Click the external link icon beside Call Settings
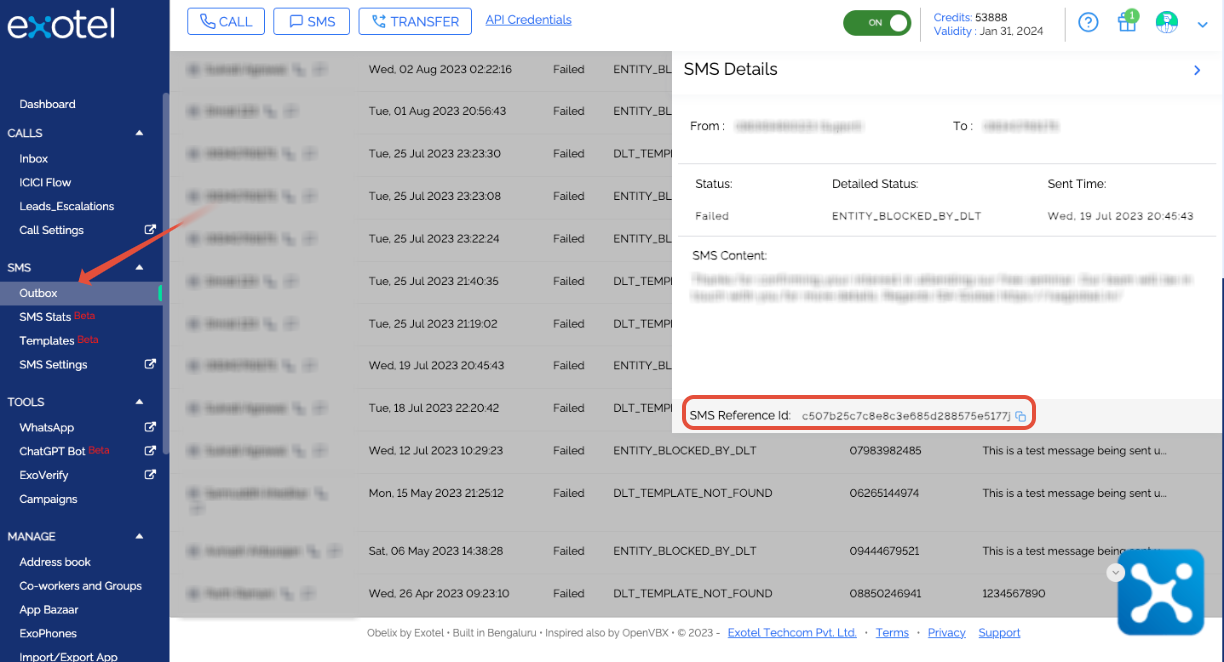 pos(150,230)
